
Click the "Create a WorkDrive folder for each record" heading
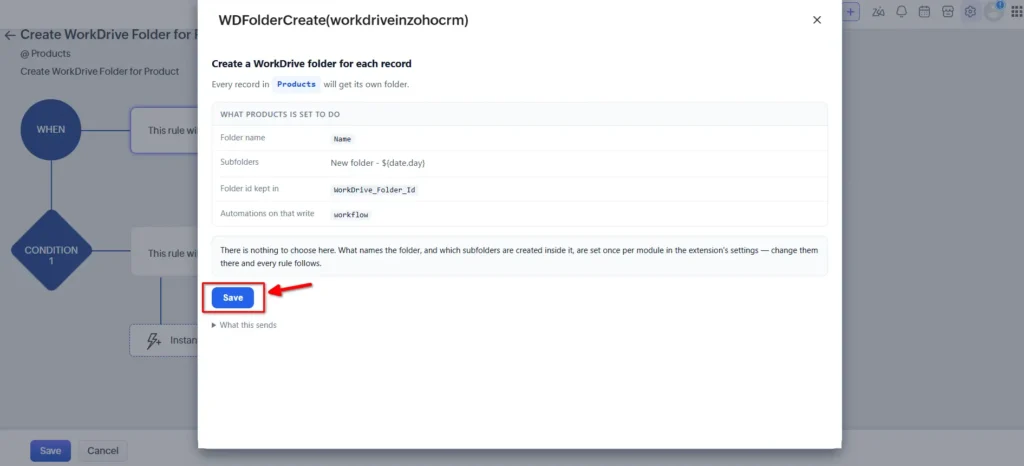pyautogui.click(x=312, y=64)
